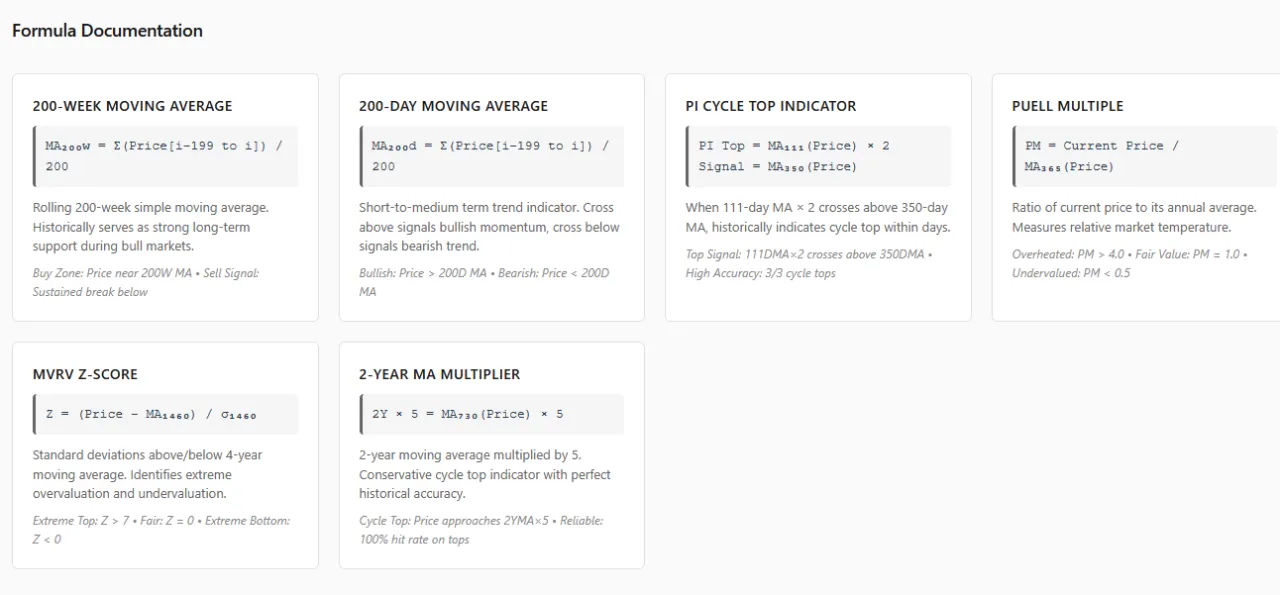Click the Cycle Top 2YMA×5 note

pyautogui.click(x=481, y=530)
